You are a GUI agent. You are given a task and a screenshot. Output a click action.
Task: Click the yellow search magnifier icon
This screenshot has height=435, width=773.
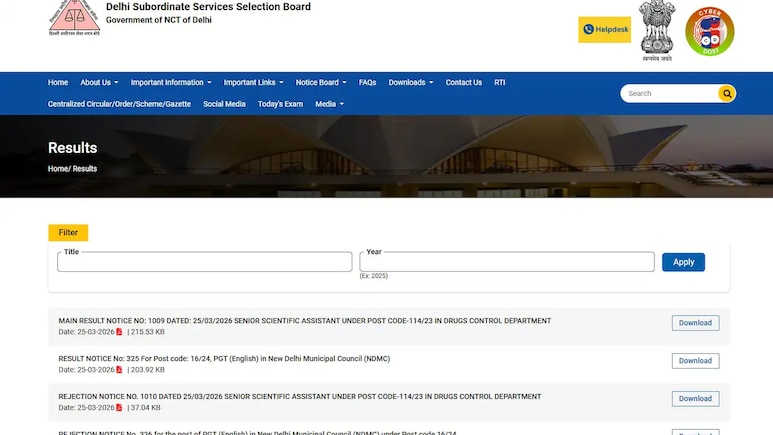(x=727, y=93)
